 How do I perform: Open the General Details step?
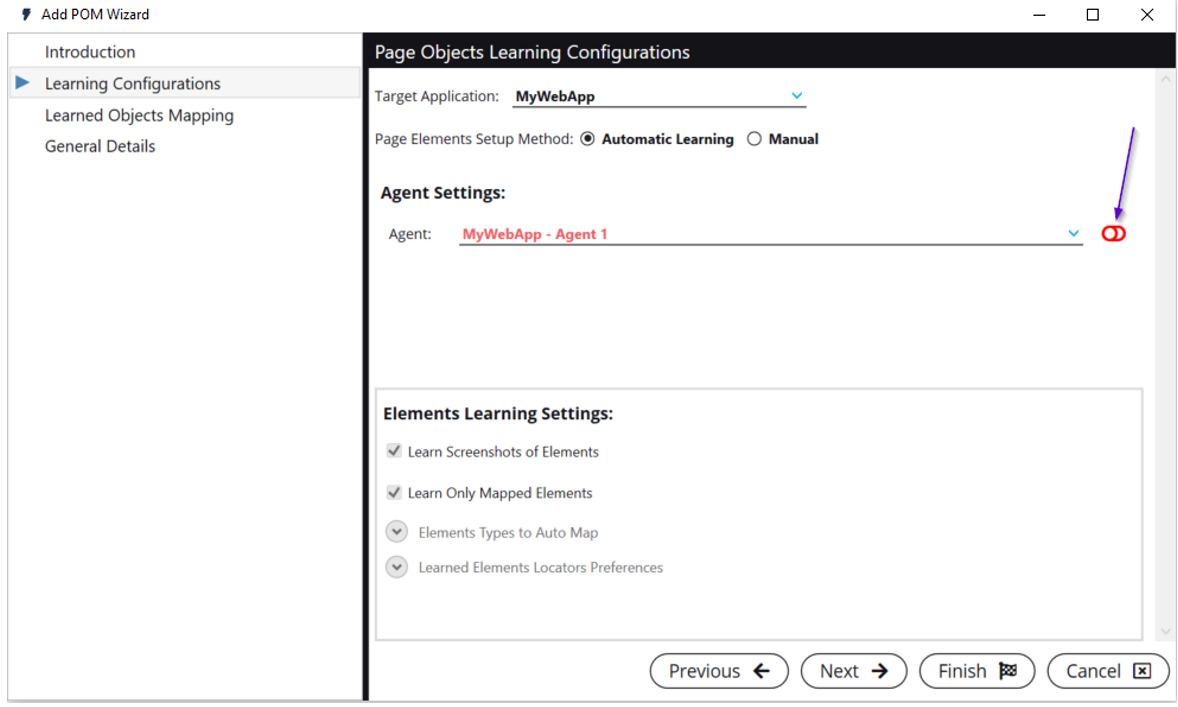100,146
